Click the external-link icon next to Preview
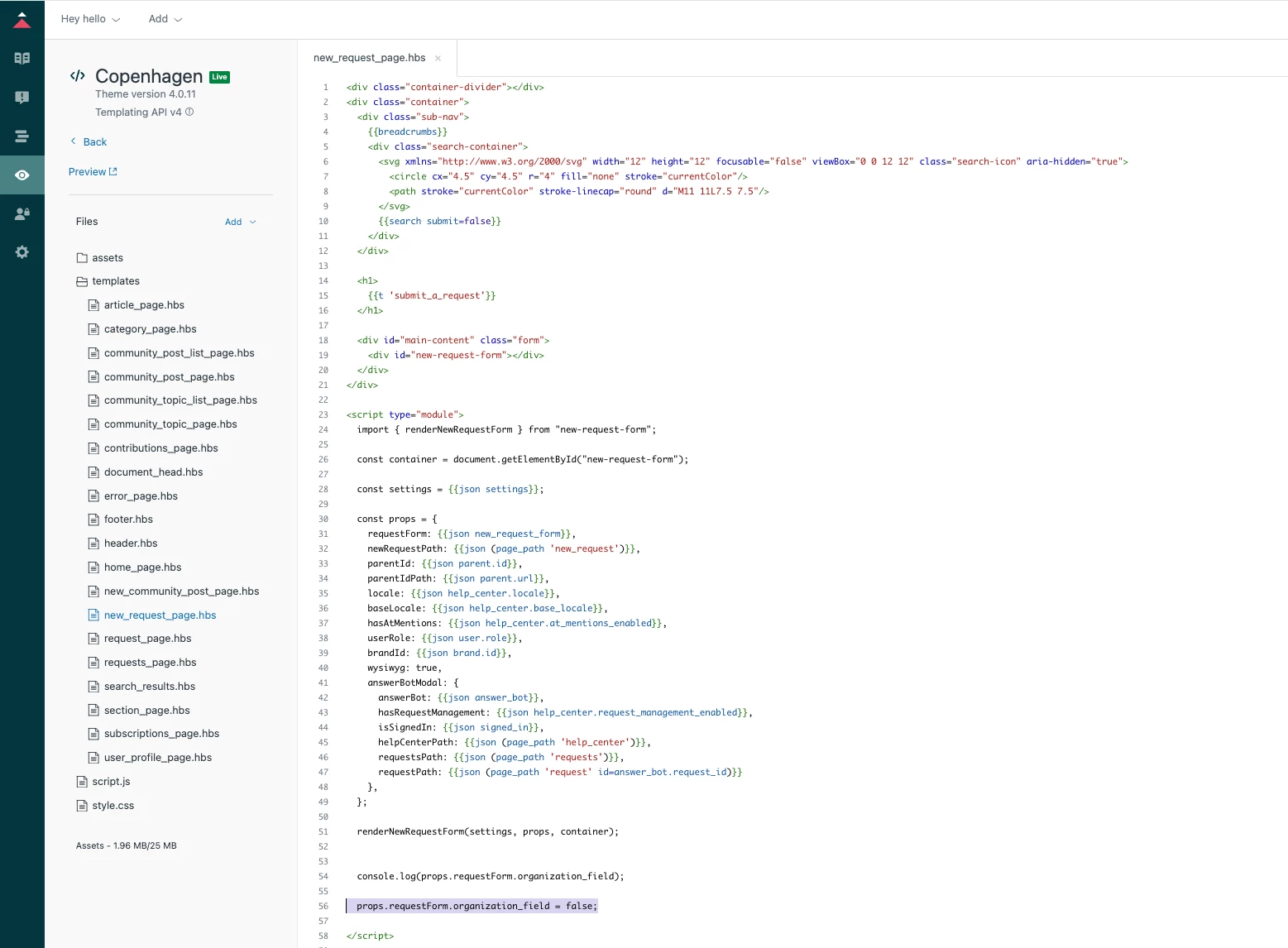Viewport: 1288px width, 948px height. pos(113,171)
